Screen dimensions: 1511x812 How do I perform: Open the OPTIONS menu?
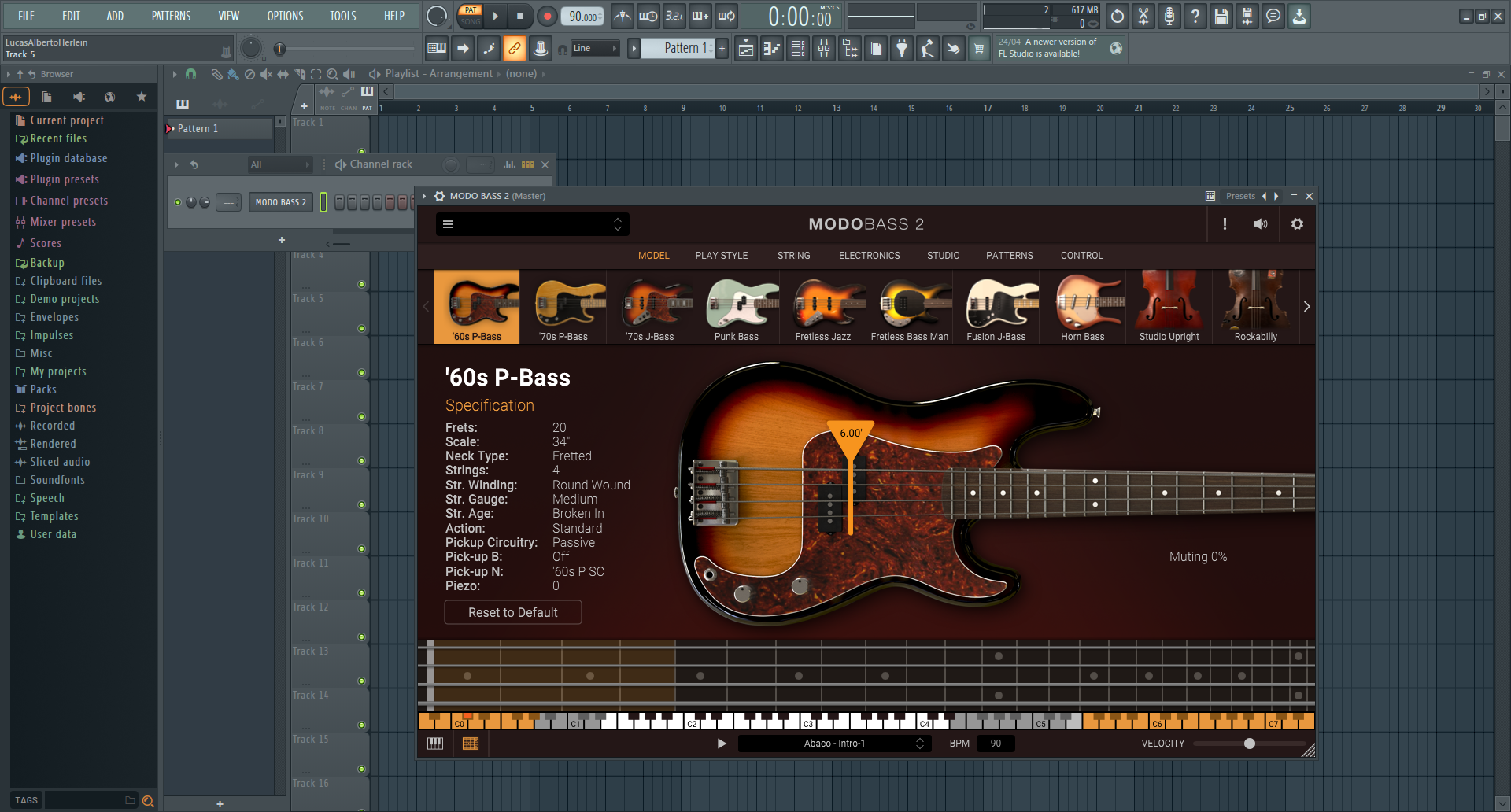click(x=285, y=16)
